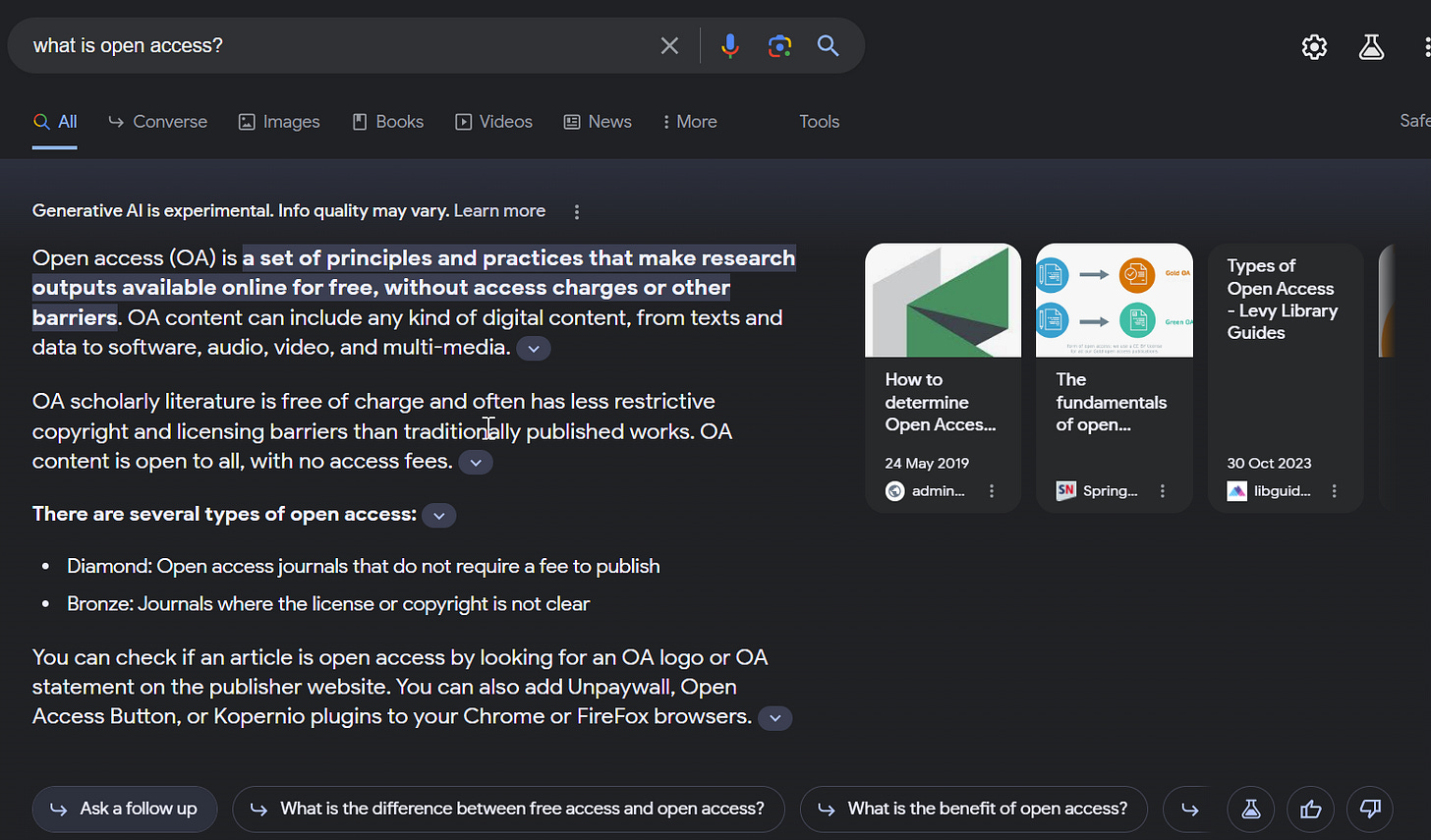Open 'How to determine Open Acces...' title
Screen dimensions: 1431x840
[941, 402]
